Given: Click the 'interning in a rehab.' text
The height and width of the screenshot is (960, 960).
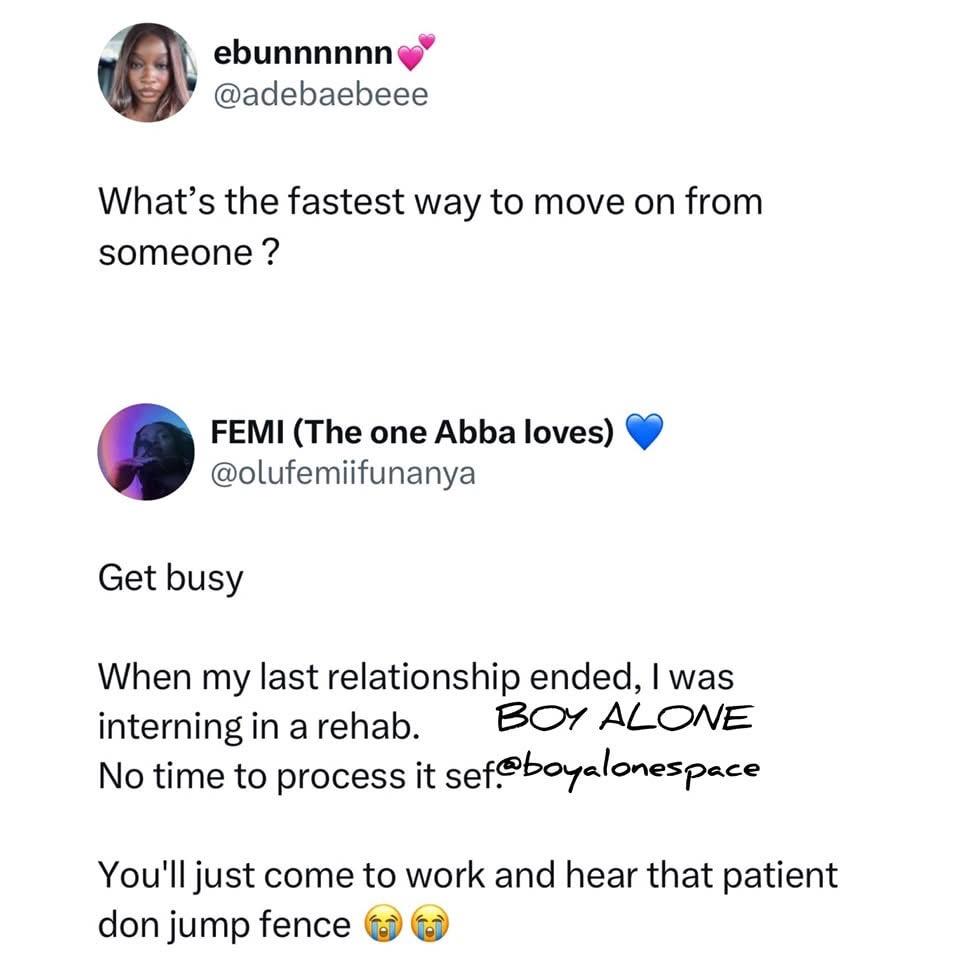Looking at the screenshot, I should click(x=259, y=727).
